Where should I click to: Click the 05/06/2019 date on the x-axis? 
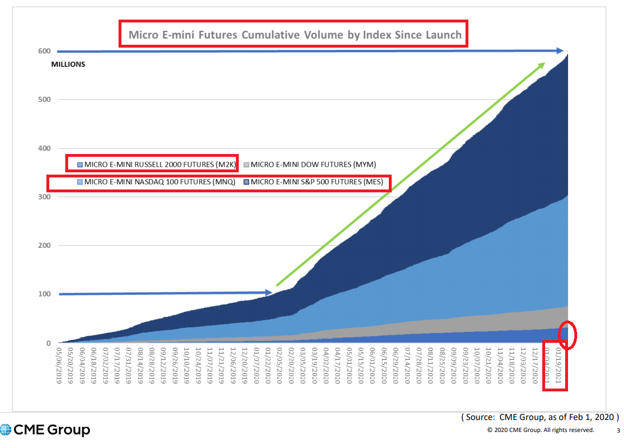pos(59,366)
